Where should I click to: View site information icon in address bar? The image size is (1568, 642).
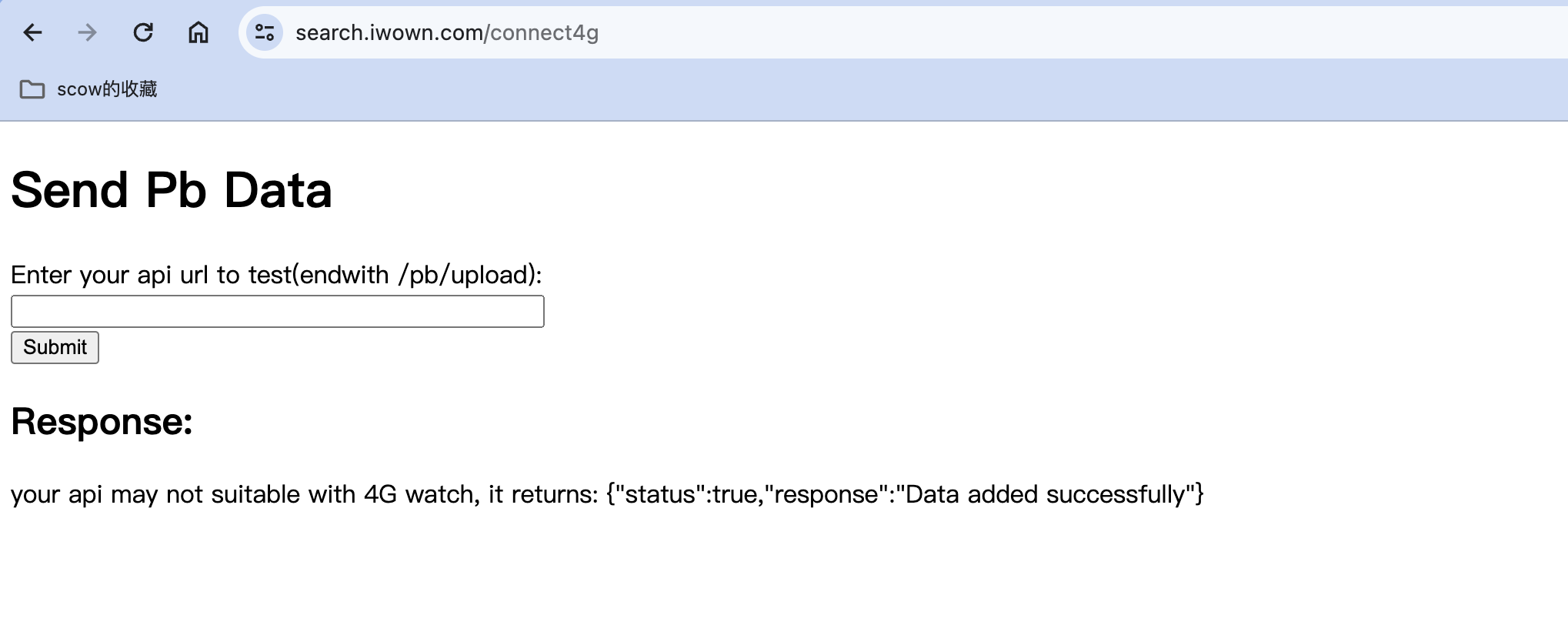(265, 32)
